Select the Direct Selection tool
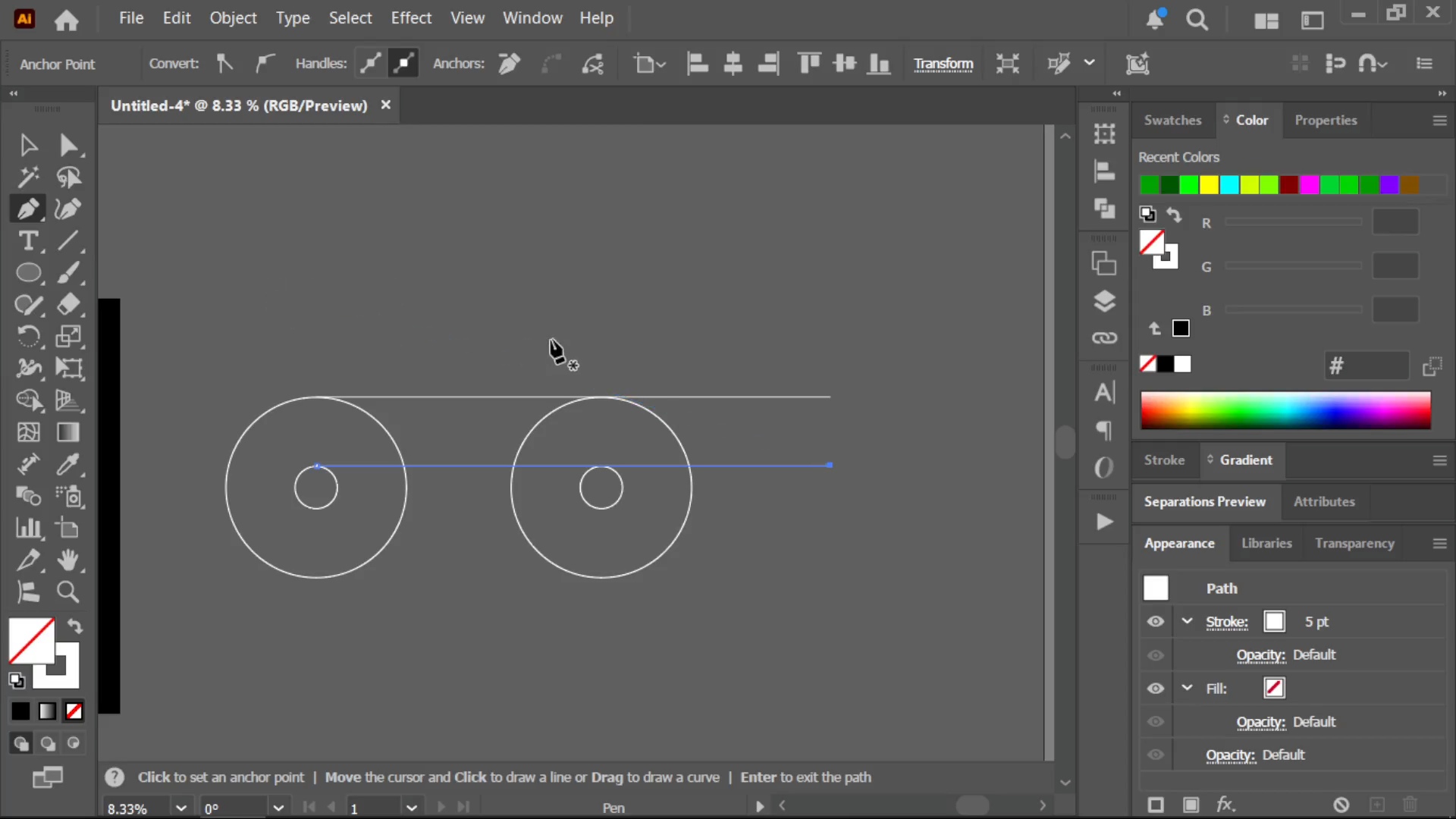1456x819 pixels. 68,145
